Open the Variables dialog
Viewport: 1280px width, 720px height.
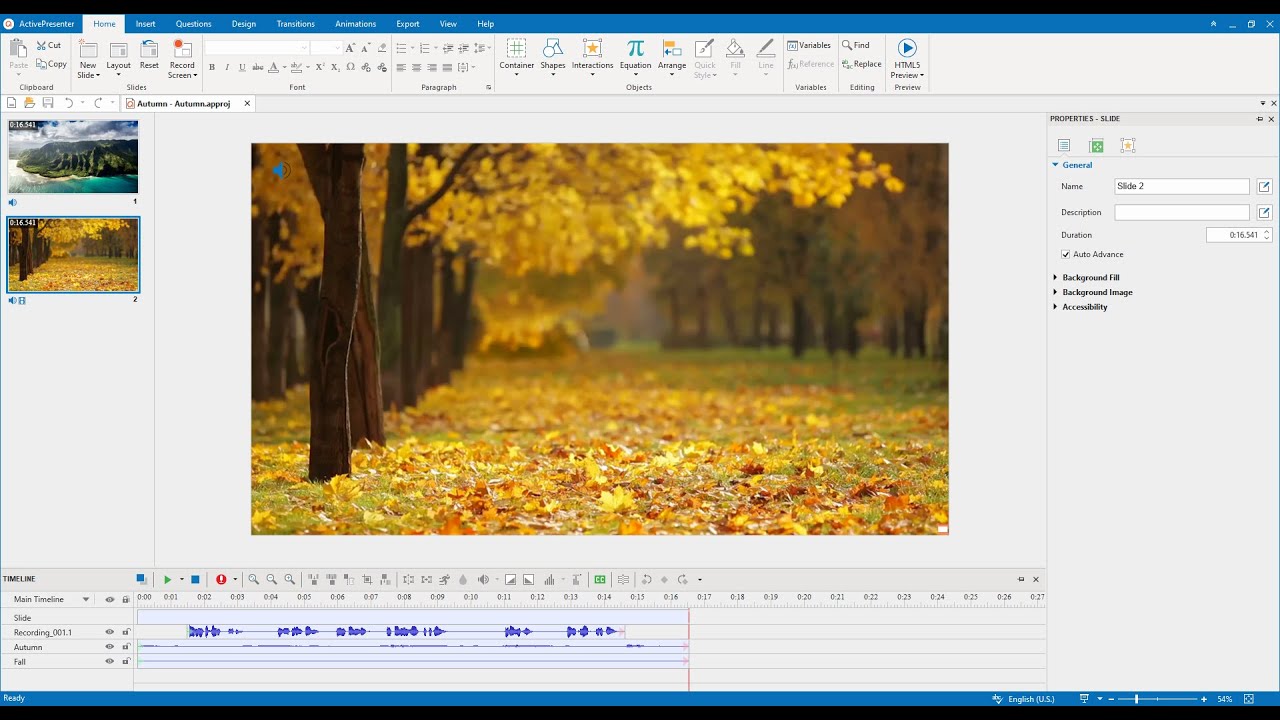coord(809,45)
